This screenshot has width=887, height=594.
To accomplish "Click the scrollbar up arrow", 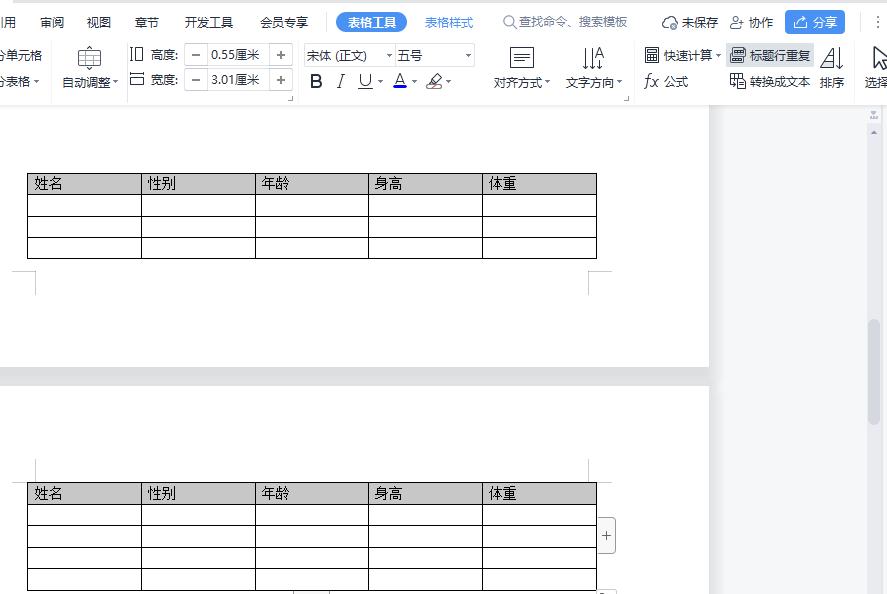I will (x=874, y=133).
